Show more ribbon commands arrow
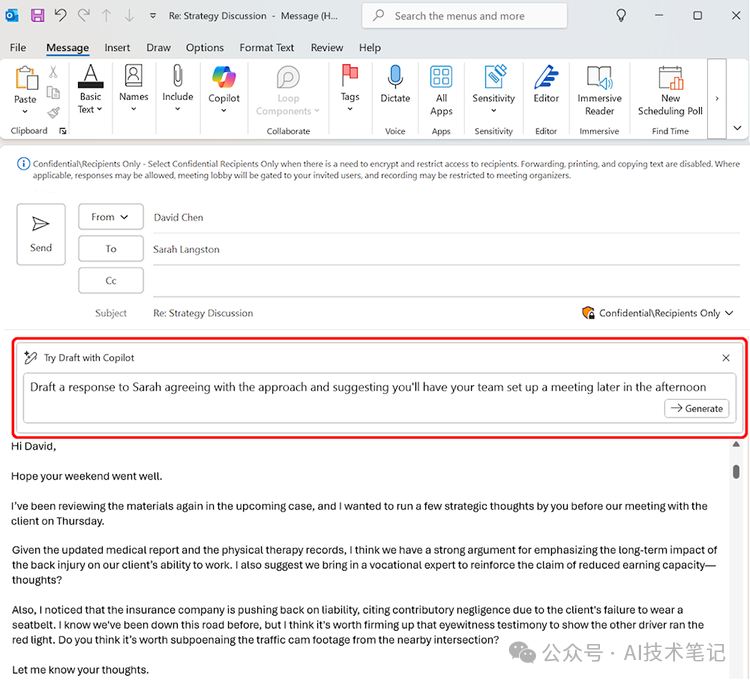The image size is (750, 683). click(717, 99)
